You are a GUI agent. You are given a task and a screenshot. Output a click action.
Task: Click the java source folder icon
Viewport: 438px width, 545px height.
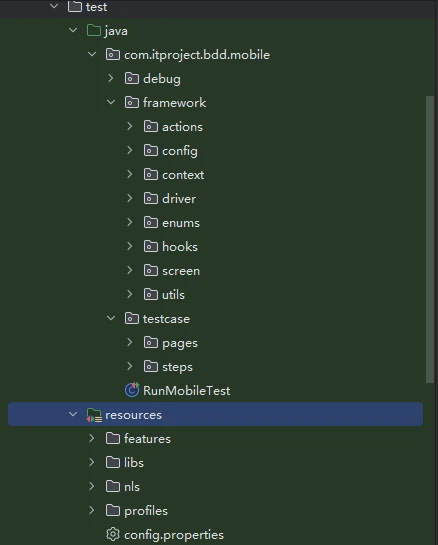click(94, 31)
